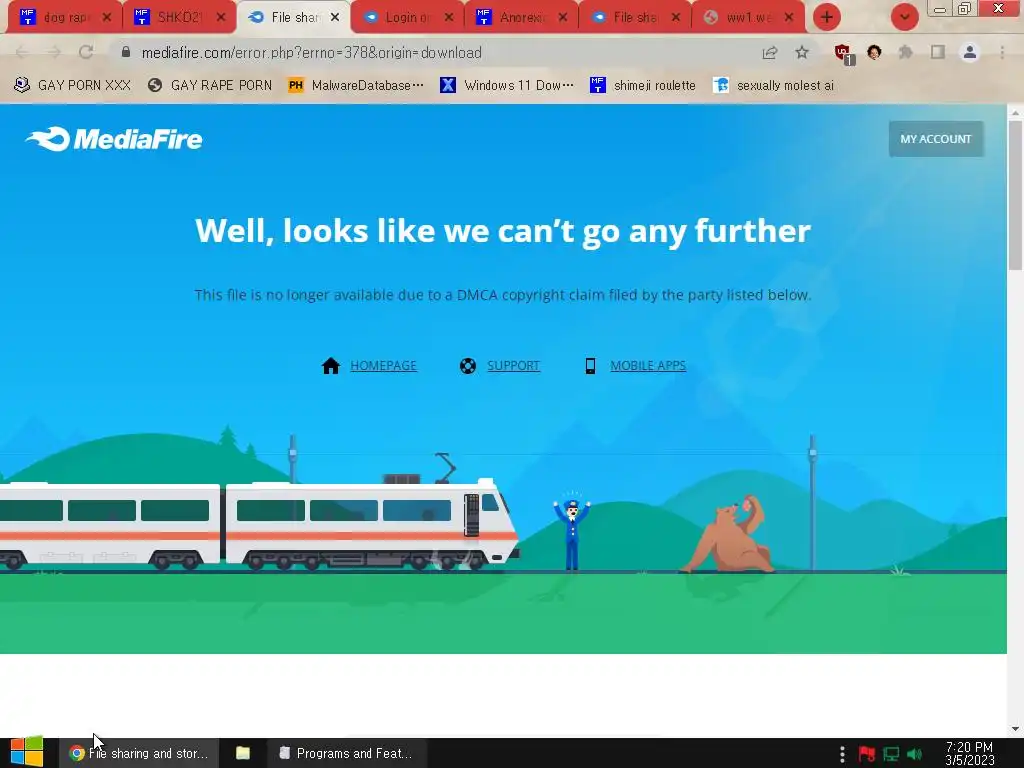This screenshot has height=768, width=1024.
Task: Close the SHKD21 tab
Action: 221,17
